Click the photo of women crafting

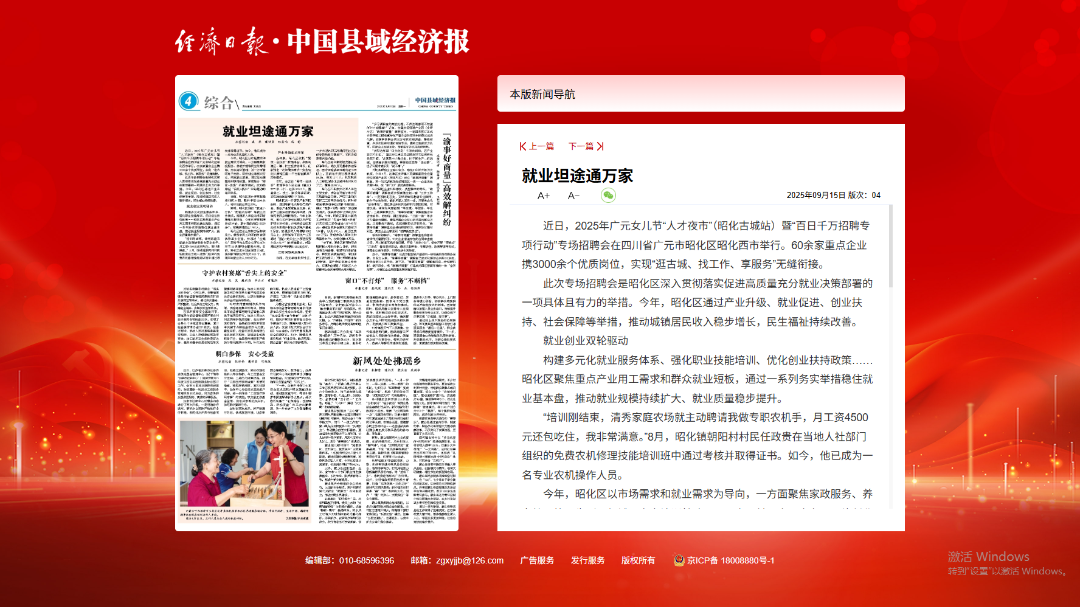pyautogui.click(x=243, y=465)
